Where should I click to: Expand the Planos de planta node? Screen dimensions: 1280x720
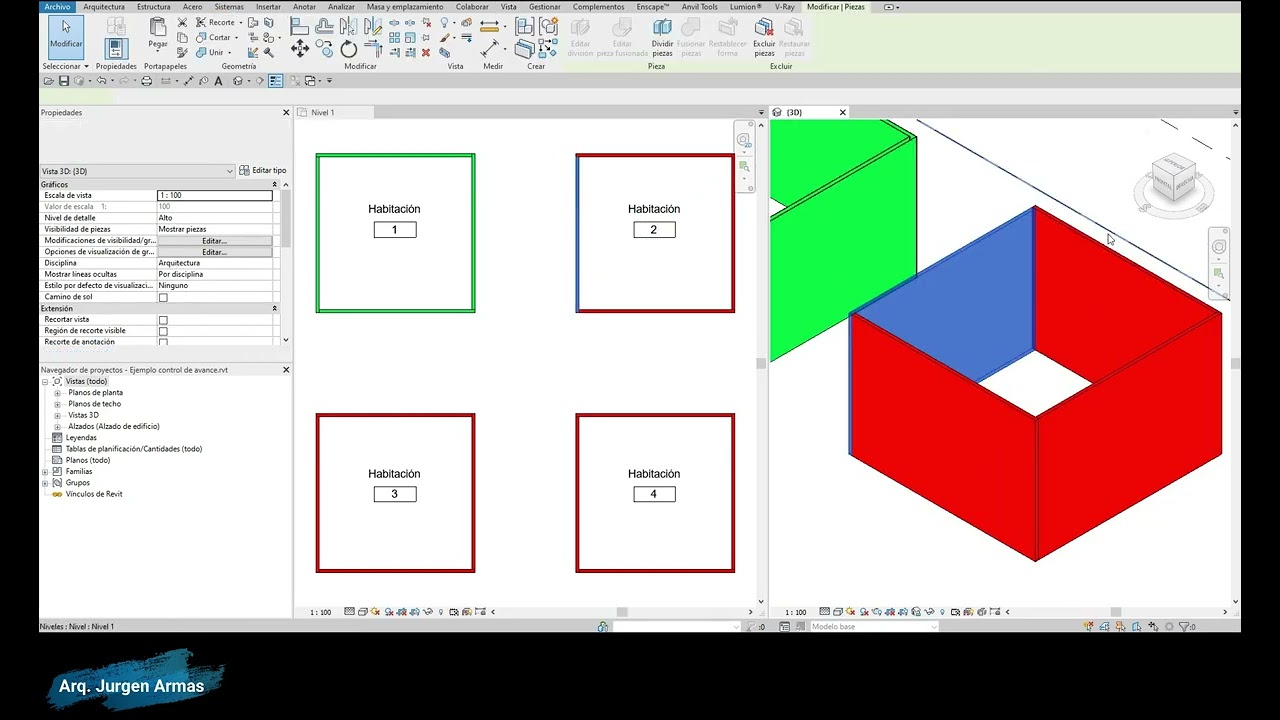tap(57, 393)
